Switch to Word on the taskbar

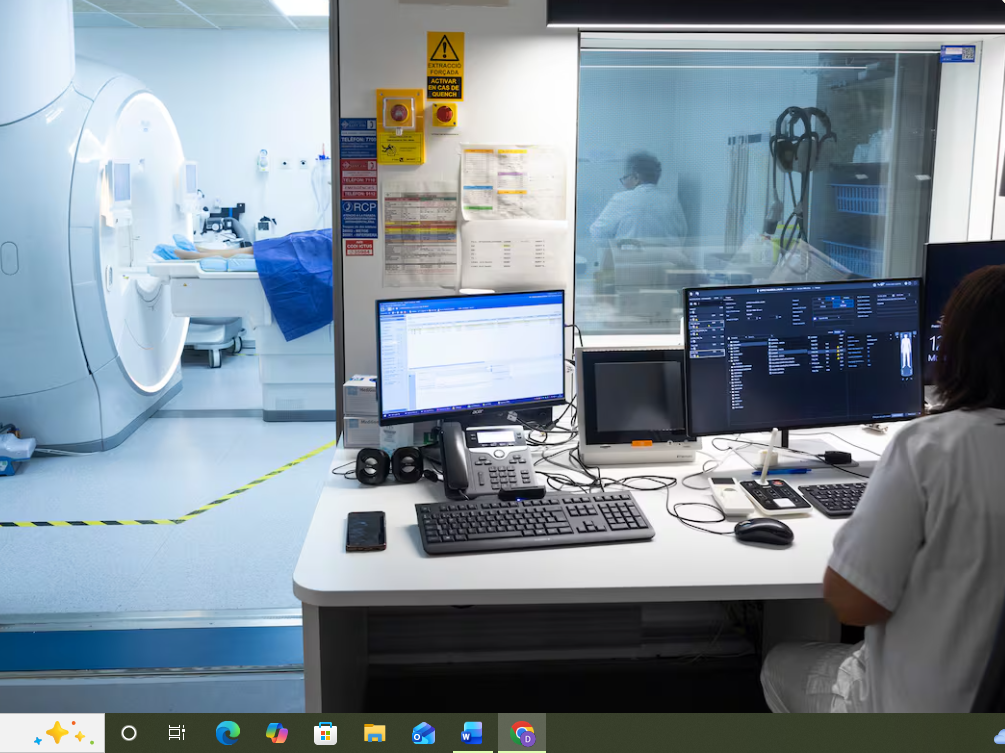tap(472, 733)
